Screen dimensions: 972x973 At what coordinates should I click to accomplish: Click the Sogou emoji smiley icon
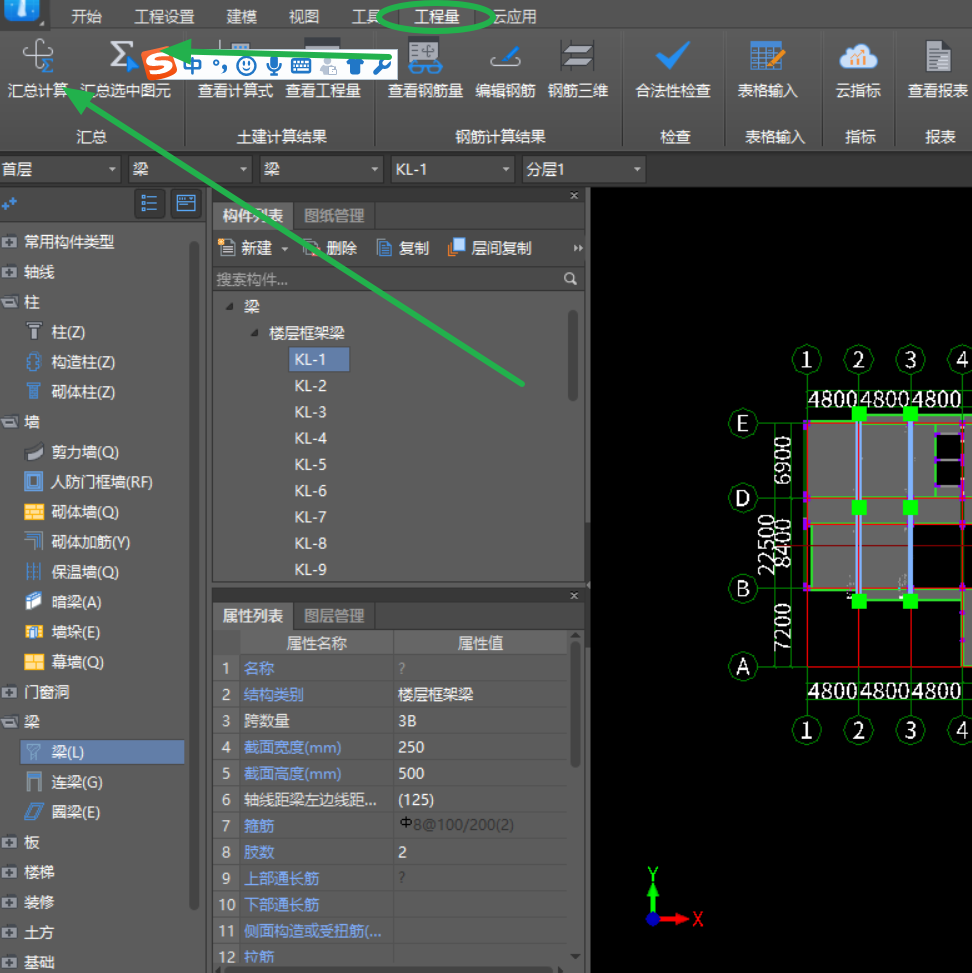tap(246, 65)
